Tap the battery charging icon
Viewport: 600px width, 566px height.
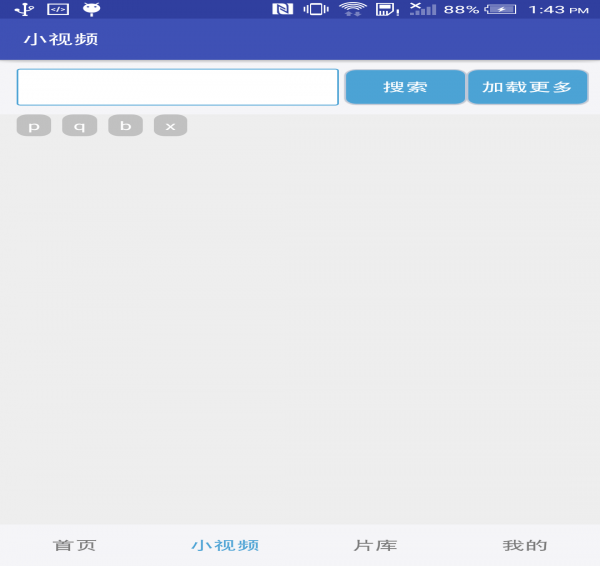[x=501, y=9]
